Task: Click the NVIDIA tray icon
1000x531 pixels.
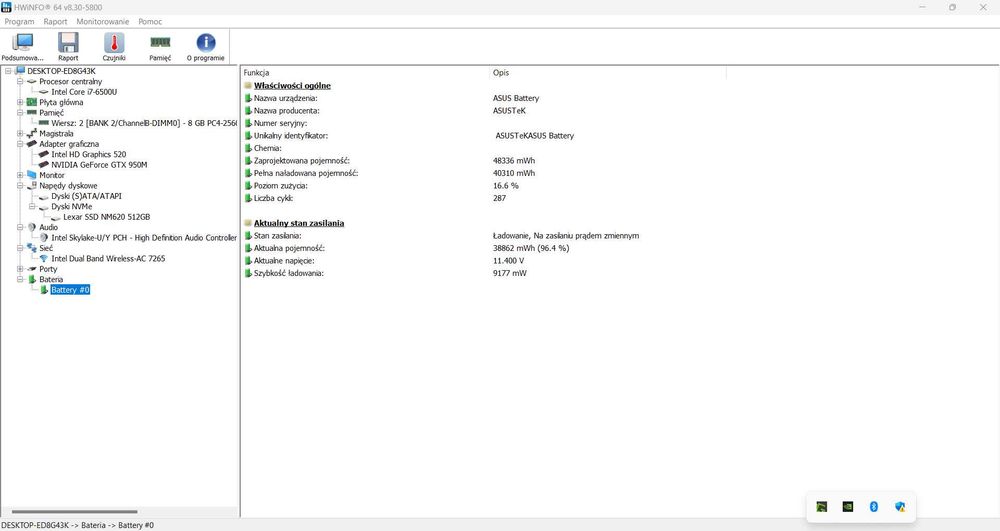Action: tap(848, 507)
